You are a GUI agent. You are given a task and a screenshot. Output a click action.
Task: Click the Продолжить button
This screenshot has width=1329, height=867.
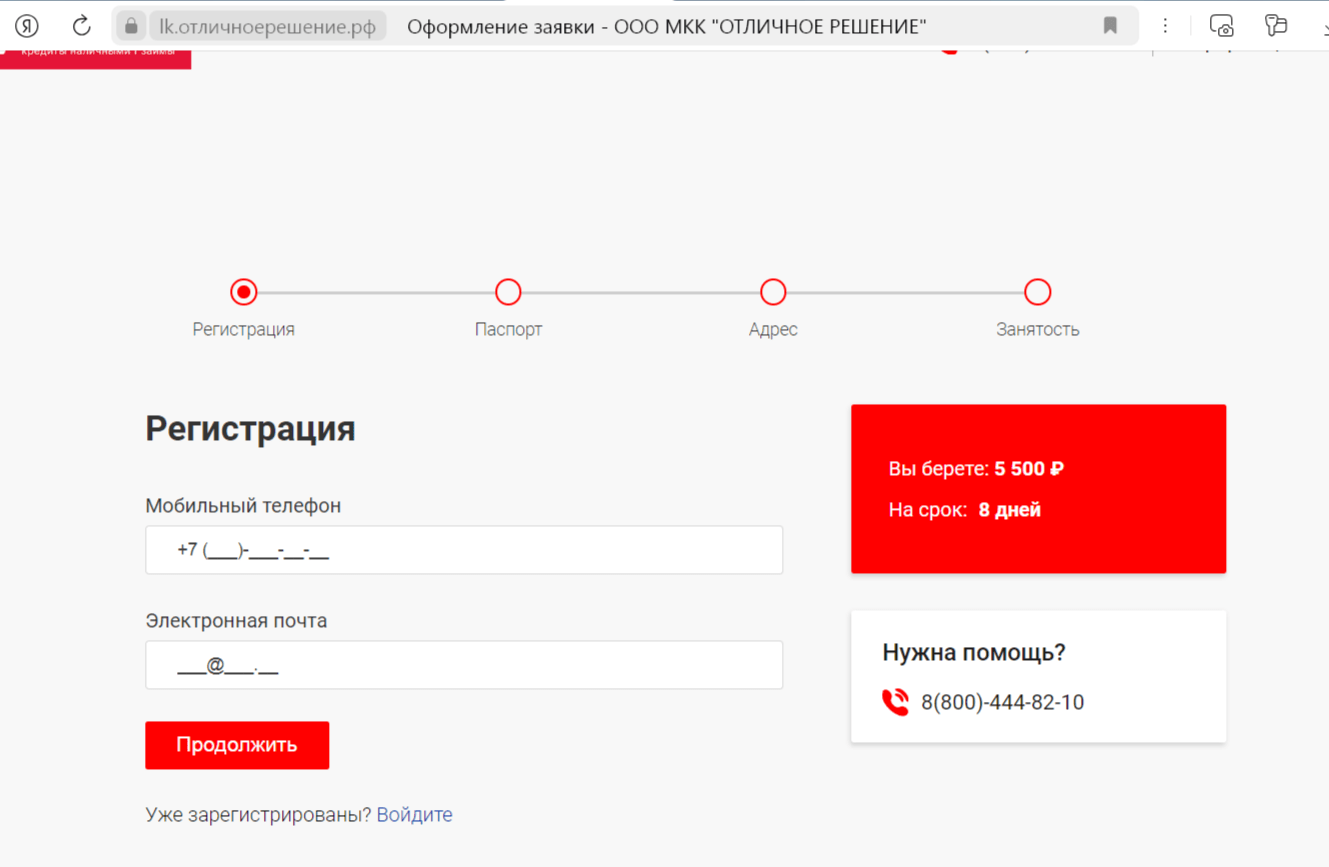tap(237, 745)
